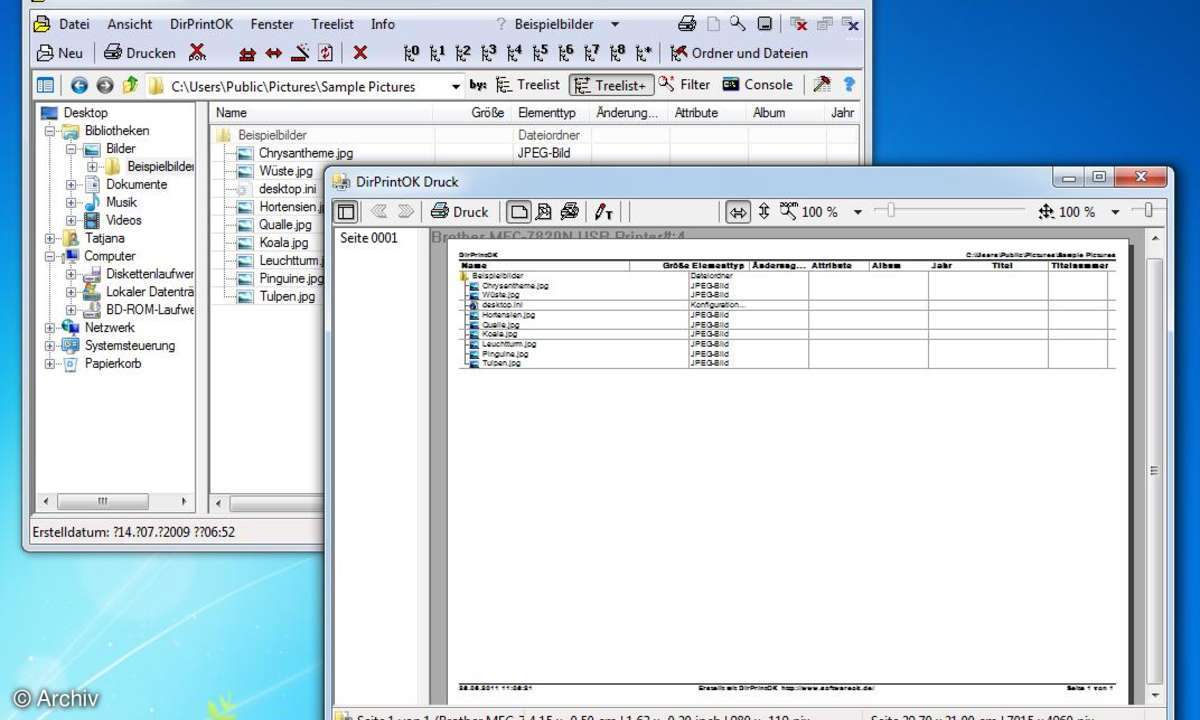Expand the Netzwerk tree node
The image size is (1200, 720).
click(x=50, y=328)
